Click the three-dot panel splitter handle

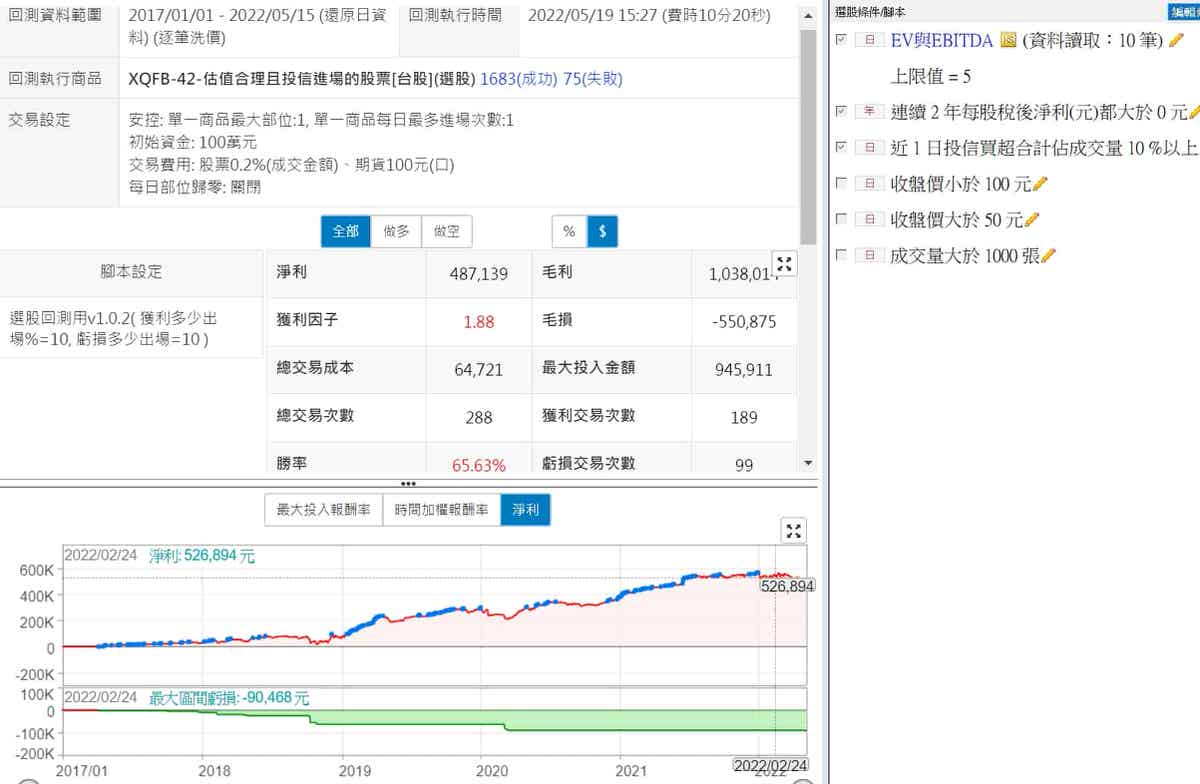pyautogui.click(x=408, y=483)
